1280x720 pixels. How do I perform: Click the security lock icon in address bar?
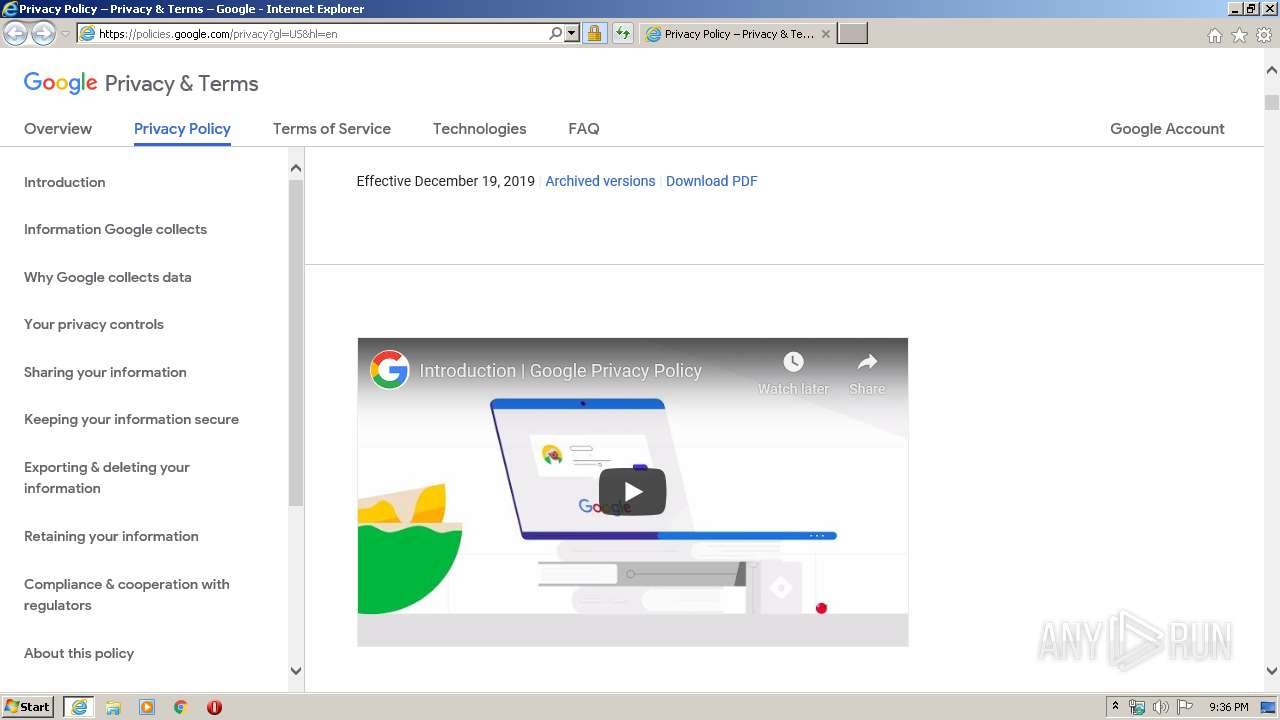(594, 34)
